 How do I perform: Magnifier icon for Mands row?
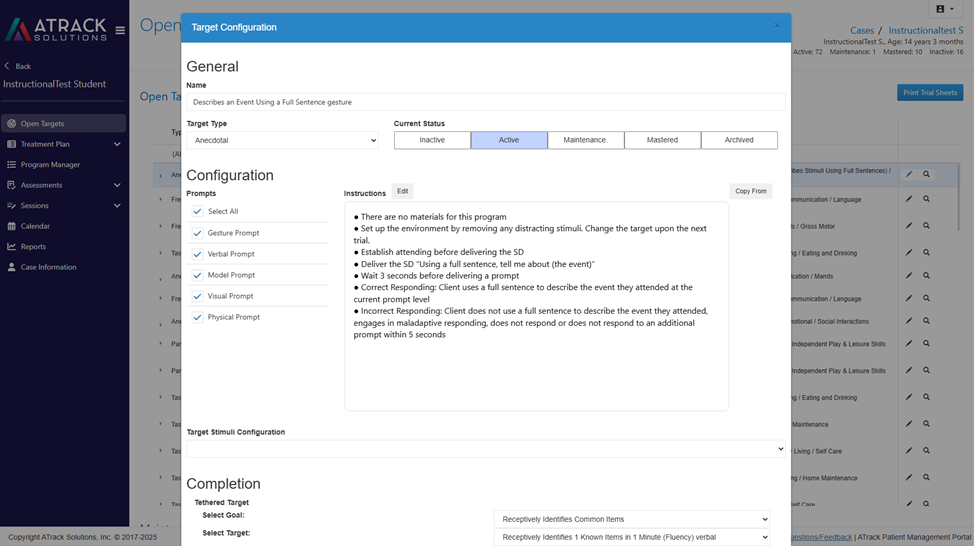click(926, 275)
